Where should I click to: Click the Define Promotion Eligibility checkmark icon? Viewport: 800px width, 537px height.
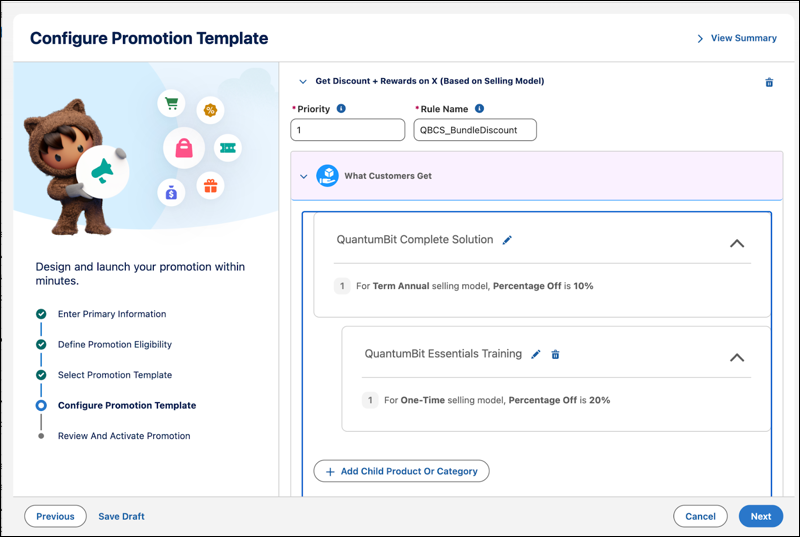[41, 345]
